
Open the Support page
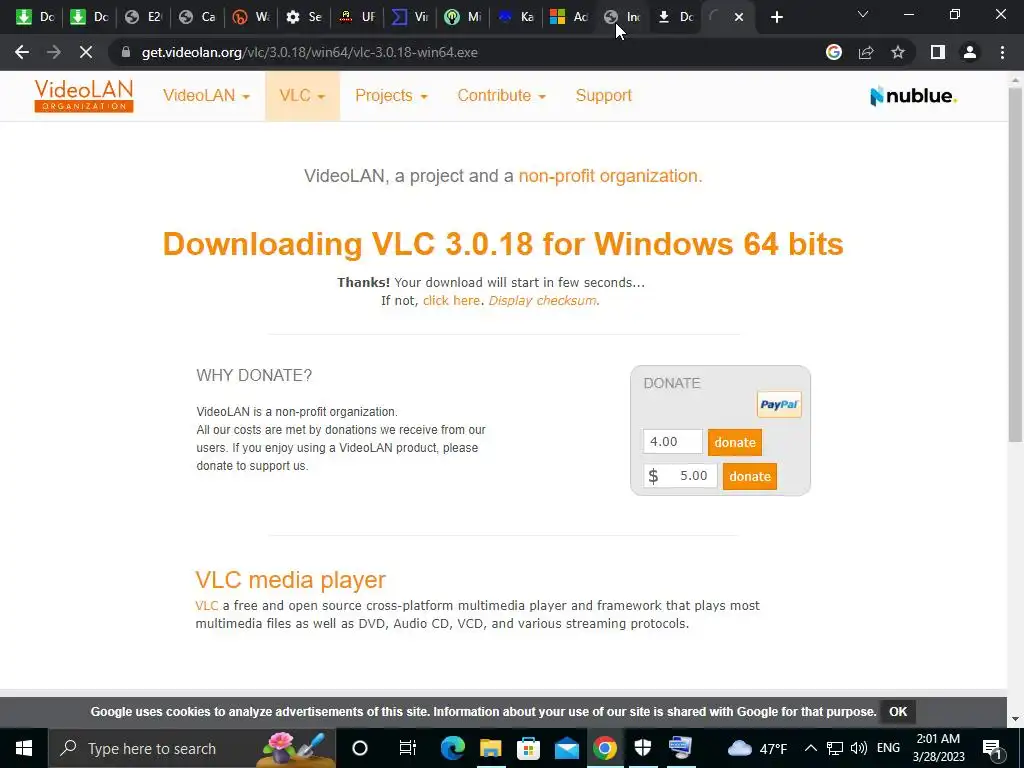point(603,95)
